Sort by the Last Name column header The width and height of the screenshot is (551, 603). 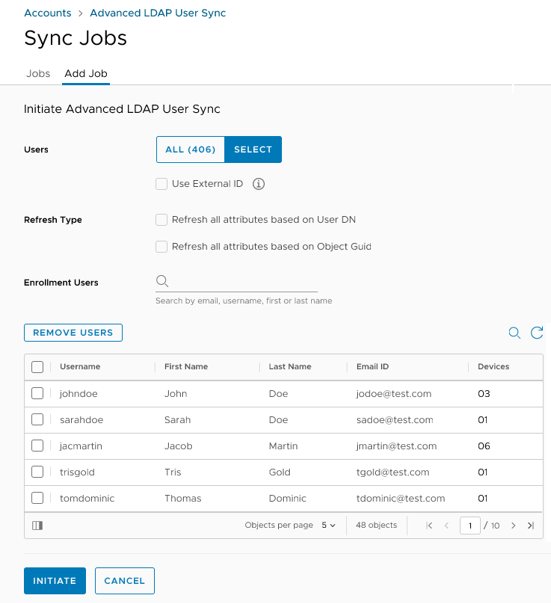click(x=290, y=367)
